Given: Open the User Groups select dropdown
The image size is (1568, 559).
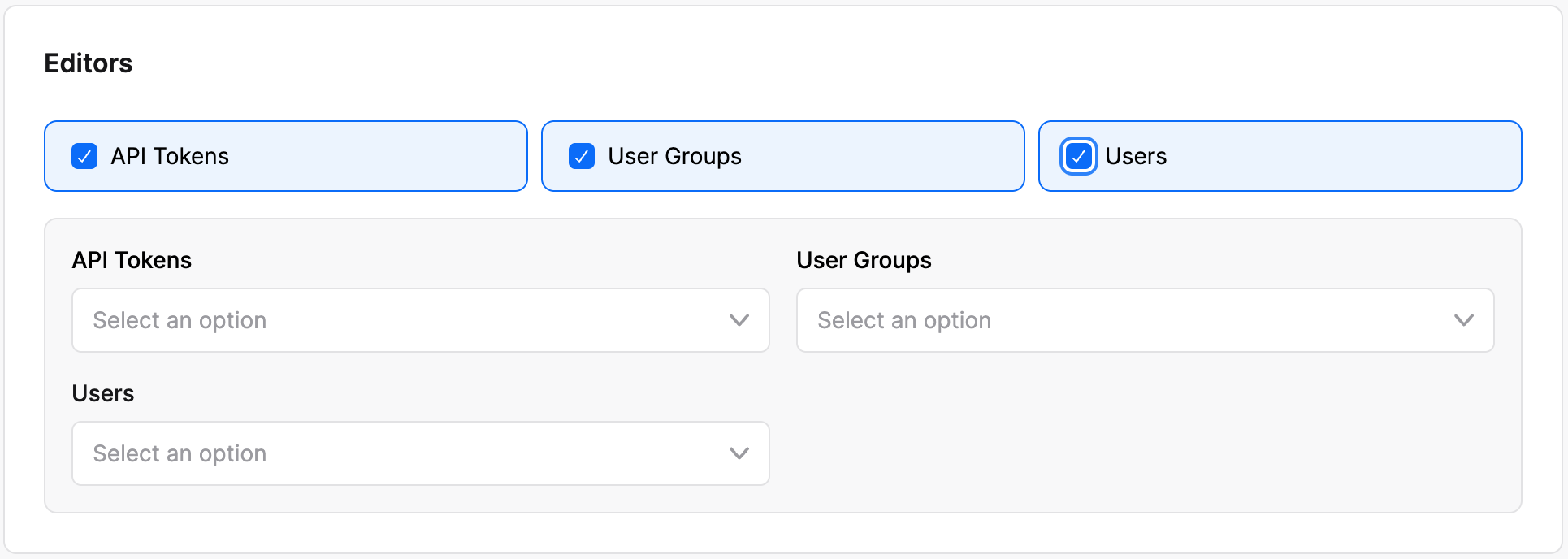Looking at the screenshot, I should pos(1146,320).
